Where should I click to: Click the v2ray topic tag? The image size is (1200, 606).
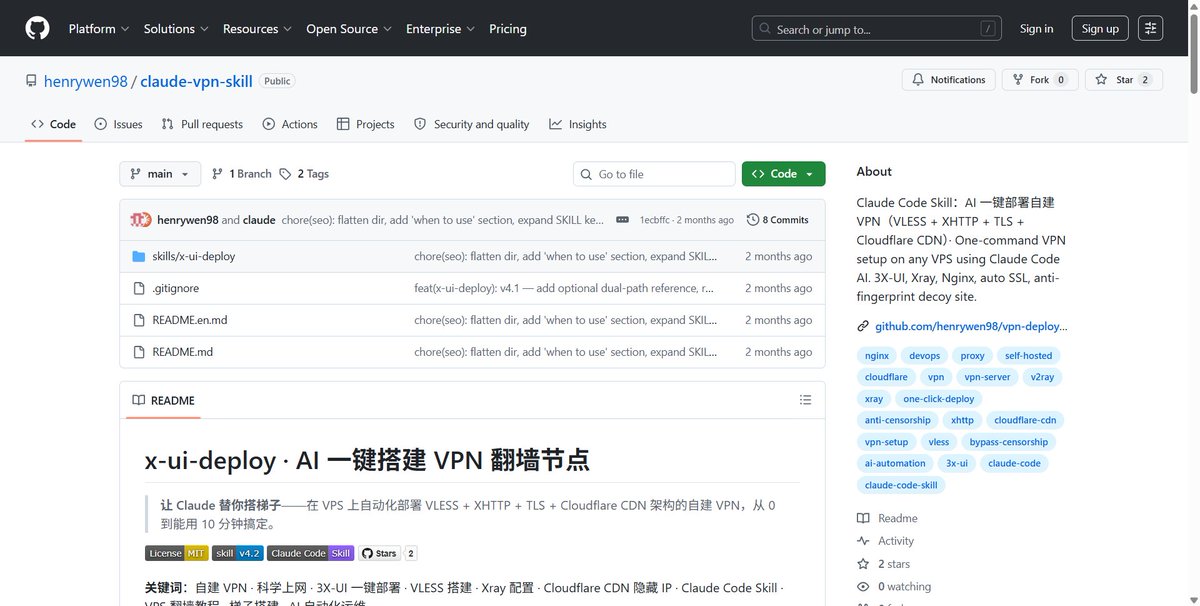coord(1042,377)
